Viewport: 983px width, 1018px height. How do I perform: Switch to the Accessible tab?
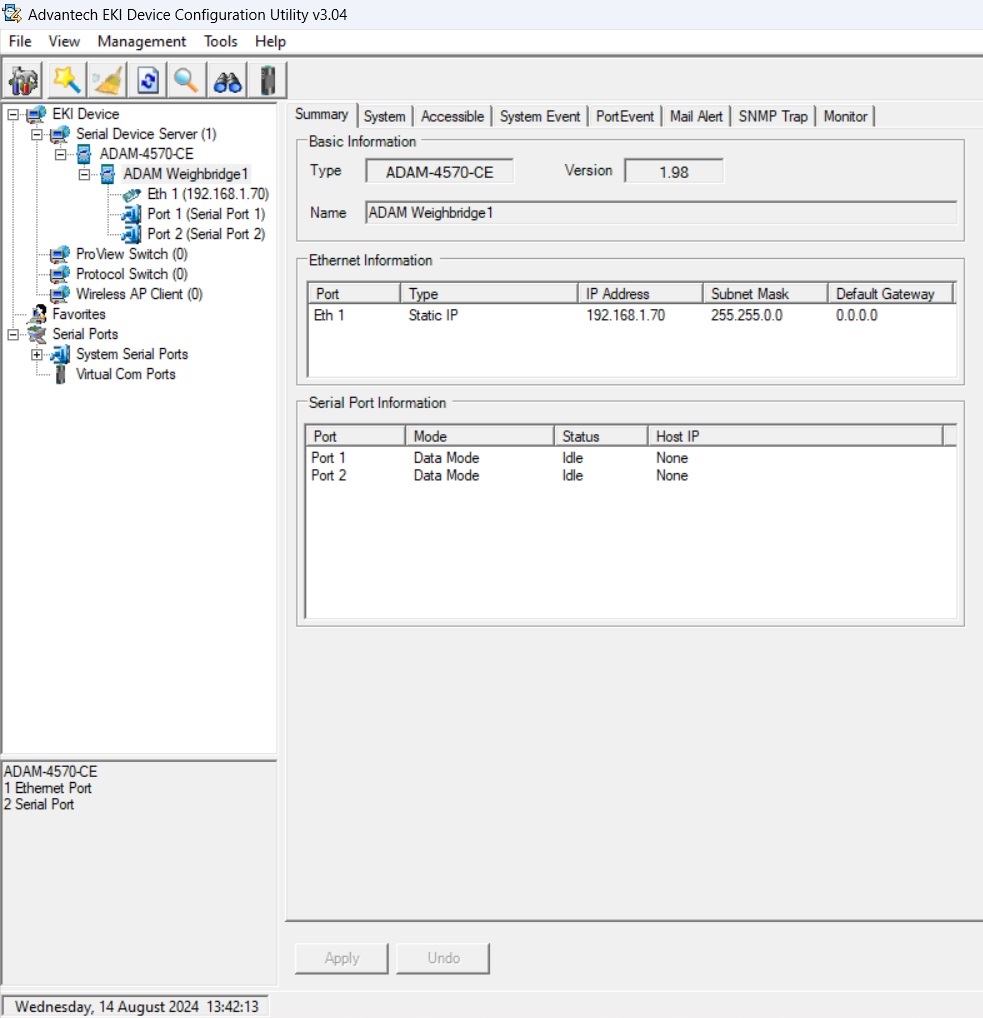click(453, 116)
